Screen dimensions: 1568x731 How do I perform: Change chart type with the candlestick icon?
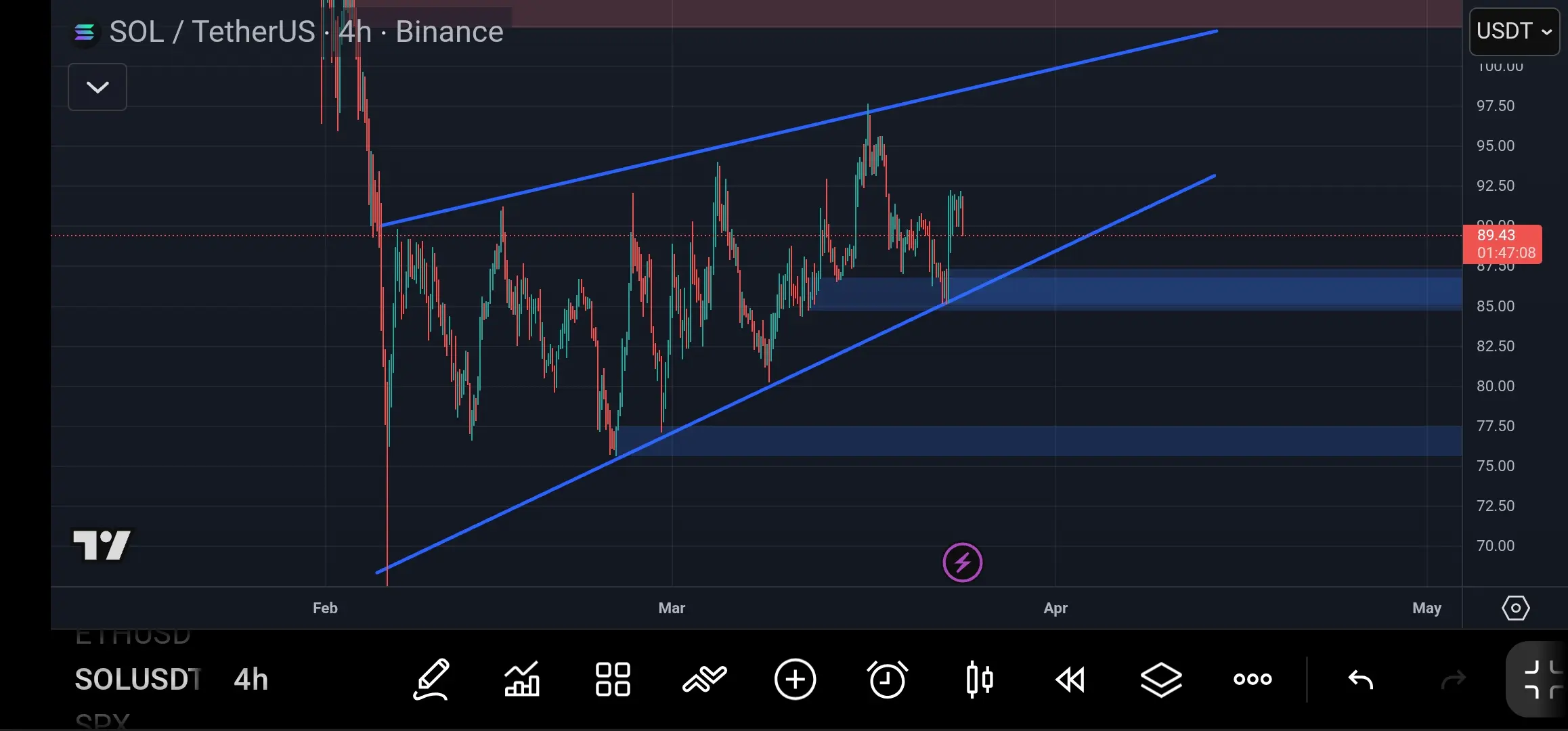(x=979, y=679)
